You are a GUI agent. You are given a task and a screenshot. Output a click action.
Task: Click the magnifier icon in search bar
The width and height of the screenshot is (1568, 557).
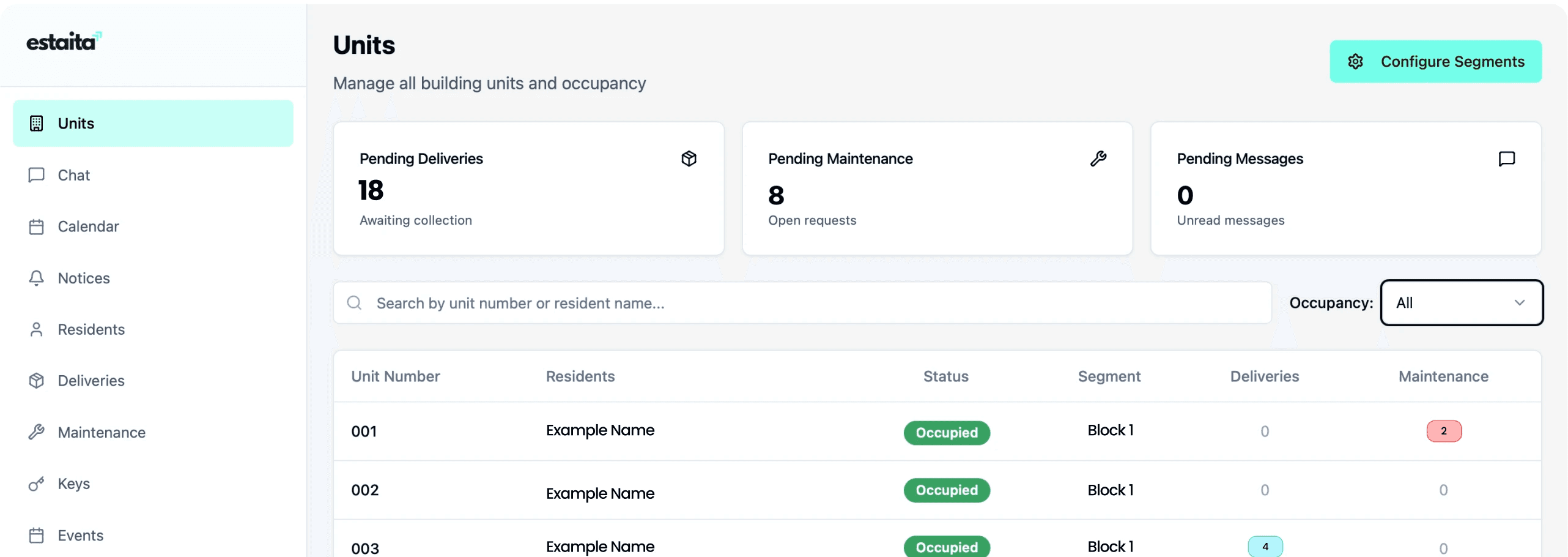coord(354,303)
